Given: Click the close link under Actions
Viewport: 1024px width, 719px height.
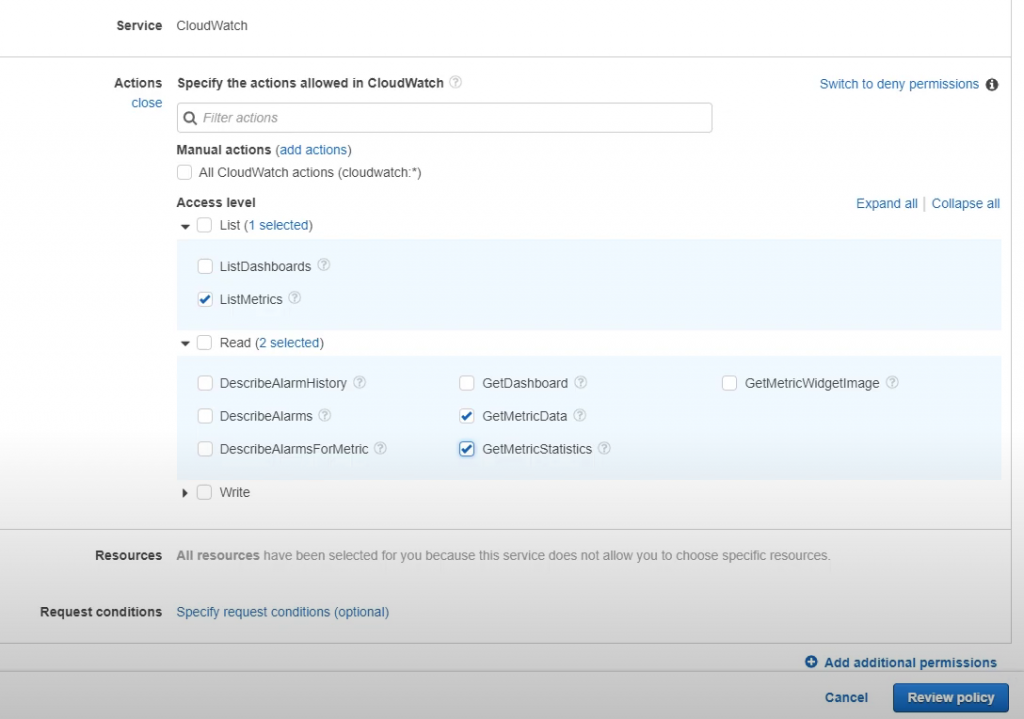Looking at the screenshot, I should [146, 103].
